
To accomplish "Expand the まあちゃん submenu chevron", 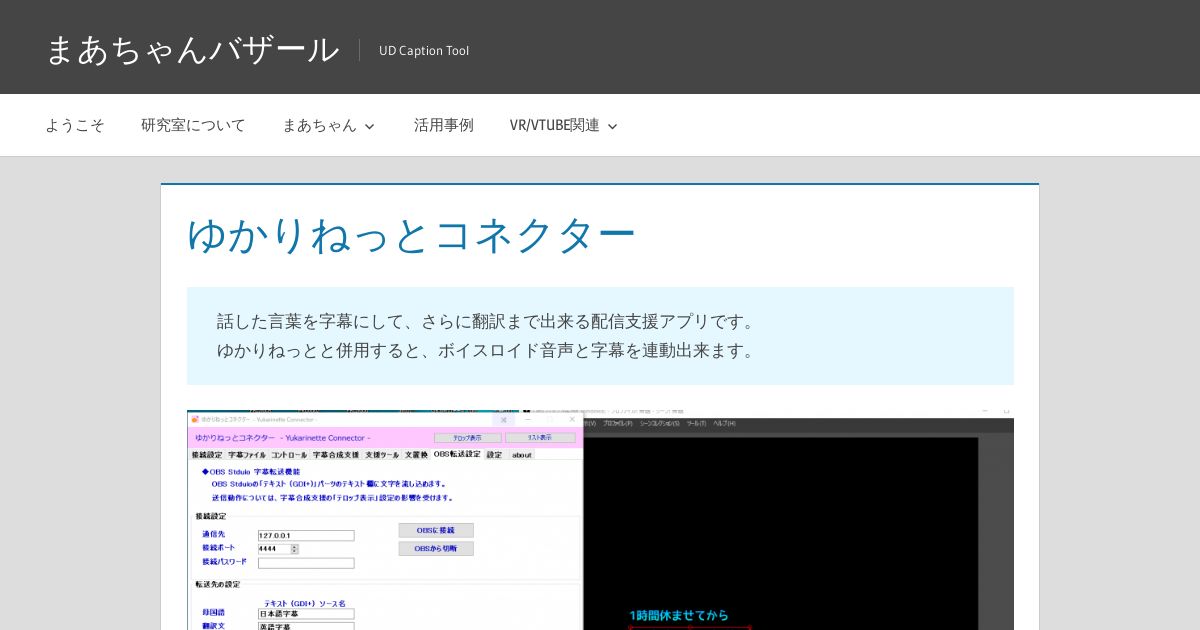I will pos(369,126).
